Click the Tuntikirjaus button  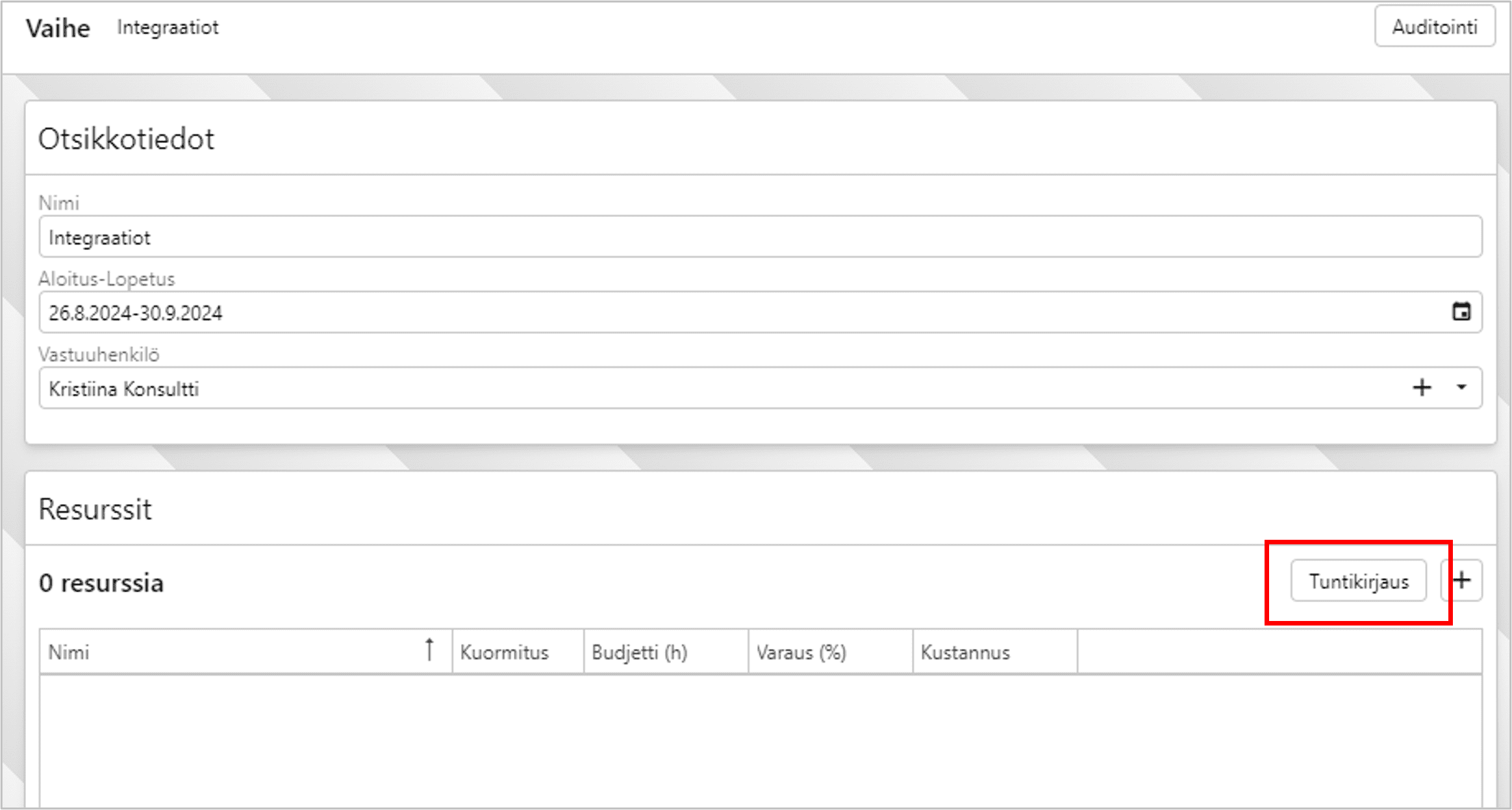point(1358,581)
